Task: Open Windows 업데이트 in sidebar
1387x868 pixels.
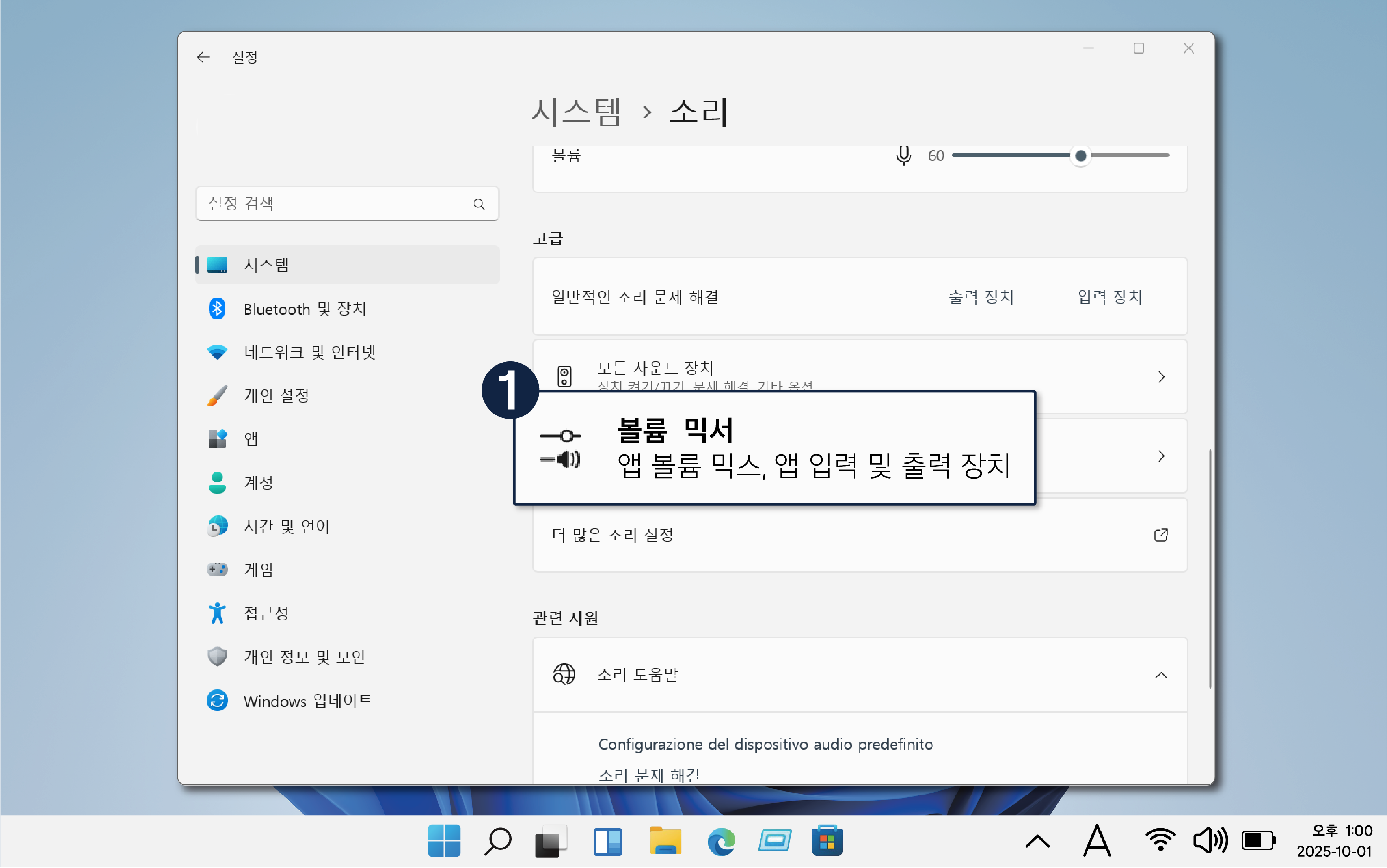Action: (x=307, y=701)
